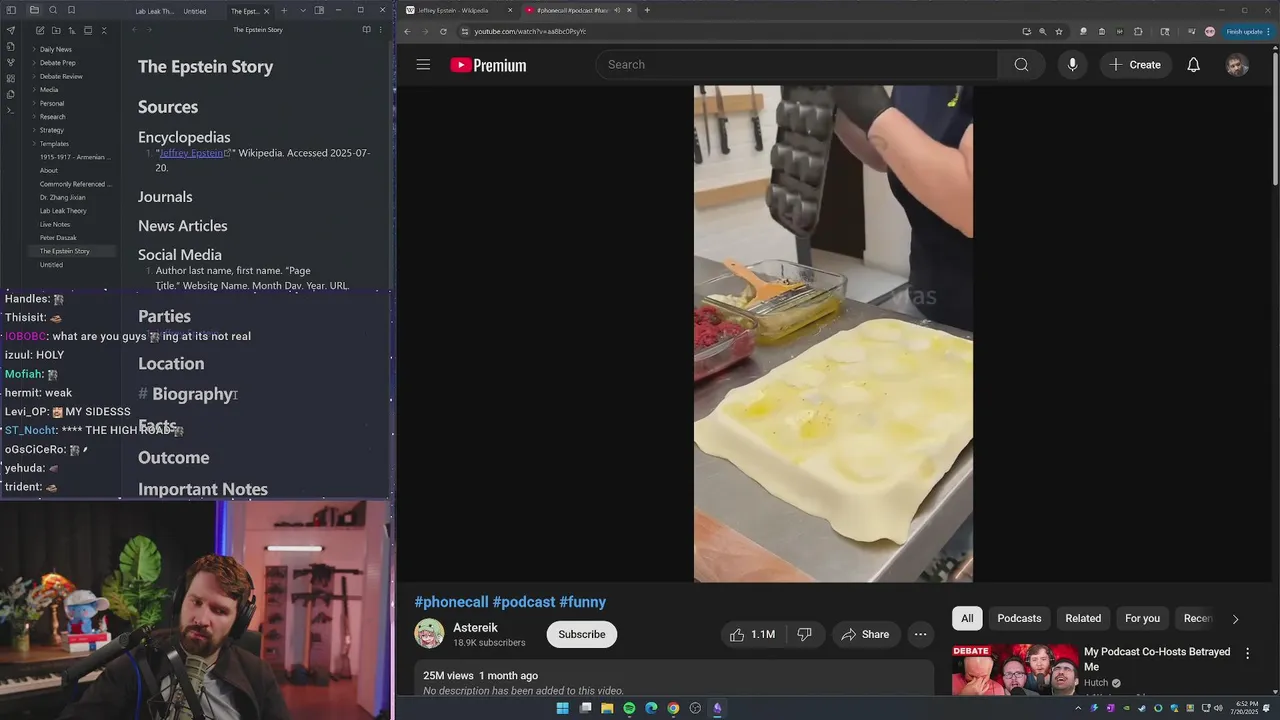Open Peter Daszak note

pyautogui.click(x=56, y=238)
